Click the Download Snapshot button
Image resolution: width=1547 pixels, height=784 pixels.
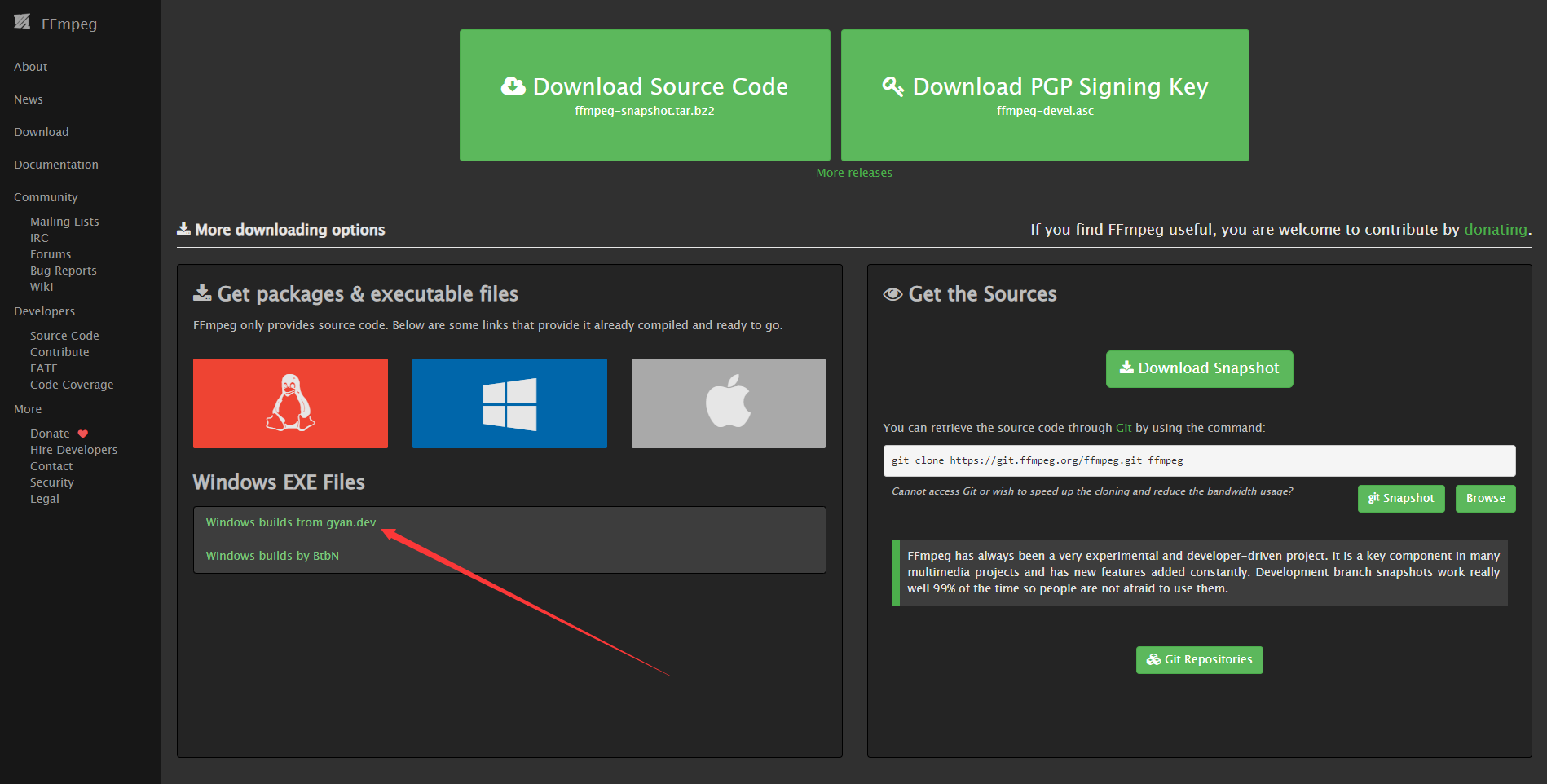pyautogui.click(x=1200, y=369)
